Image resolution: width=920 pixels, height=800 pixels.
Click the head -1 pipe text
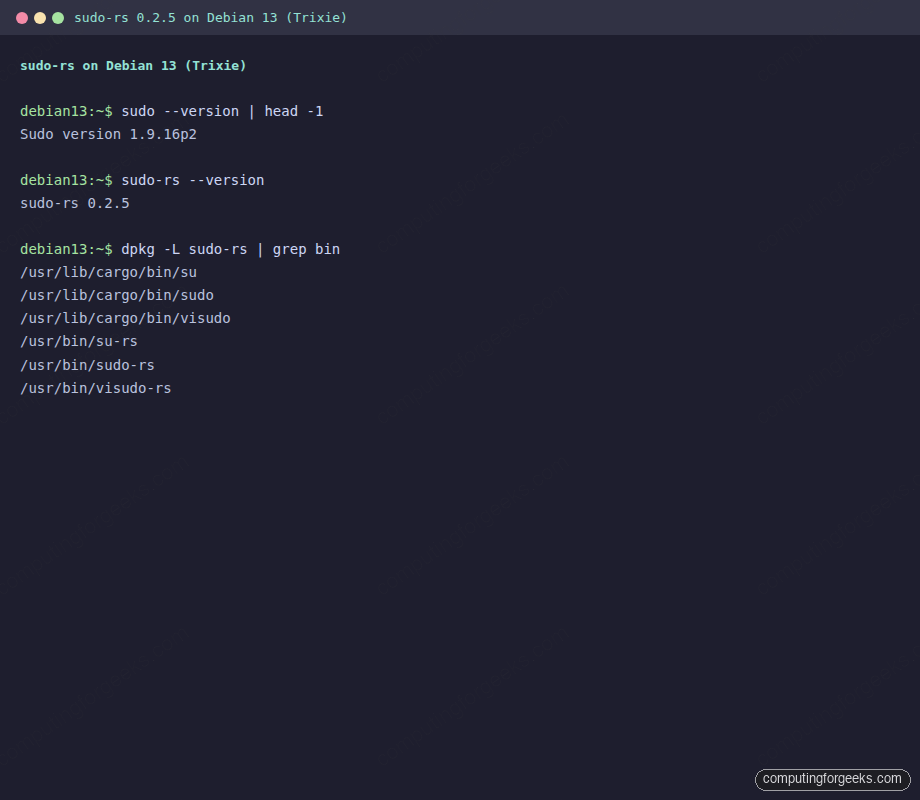(x=294, y=111)
